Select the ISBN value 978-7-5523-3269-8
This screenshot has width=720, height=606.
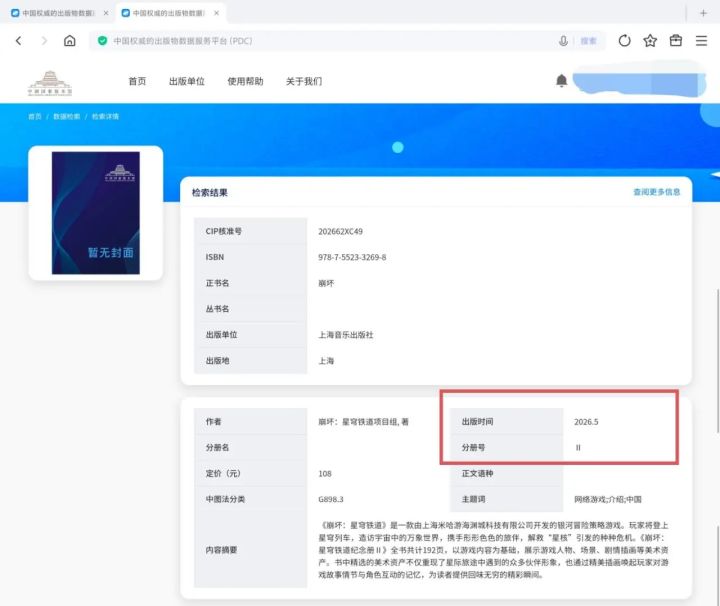pyautogui.click(x=352, y=257)
